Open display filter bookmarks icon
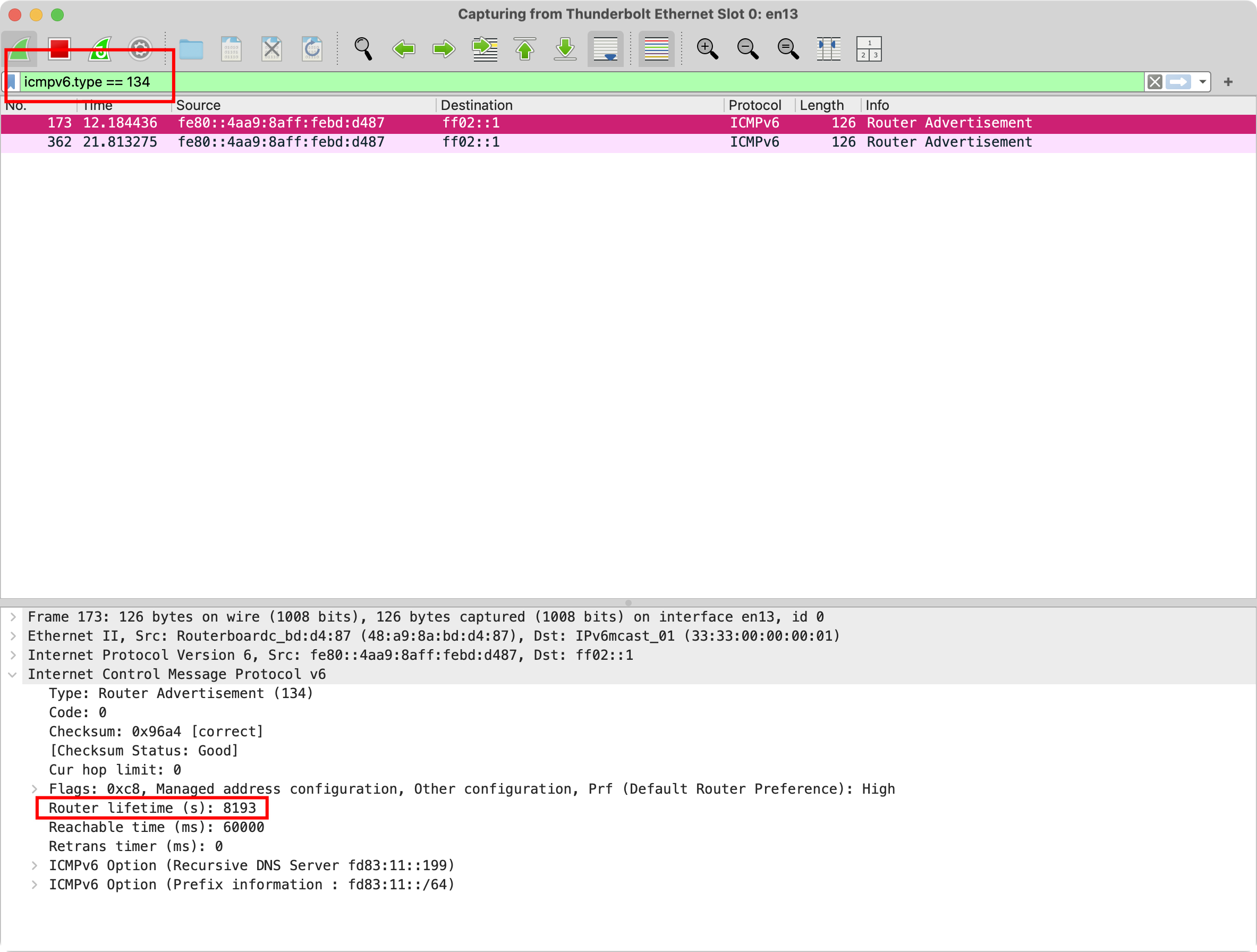 point(11,82)
